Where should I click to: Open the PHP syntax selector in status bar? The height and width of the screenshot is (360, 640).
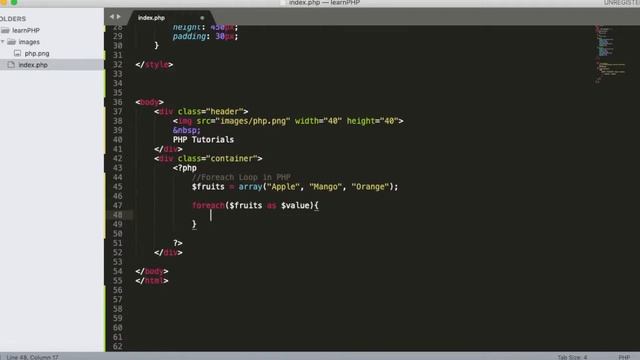click(624, 357)
